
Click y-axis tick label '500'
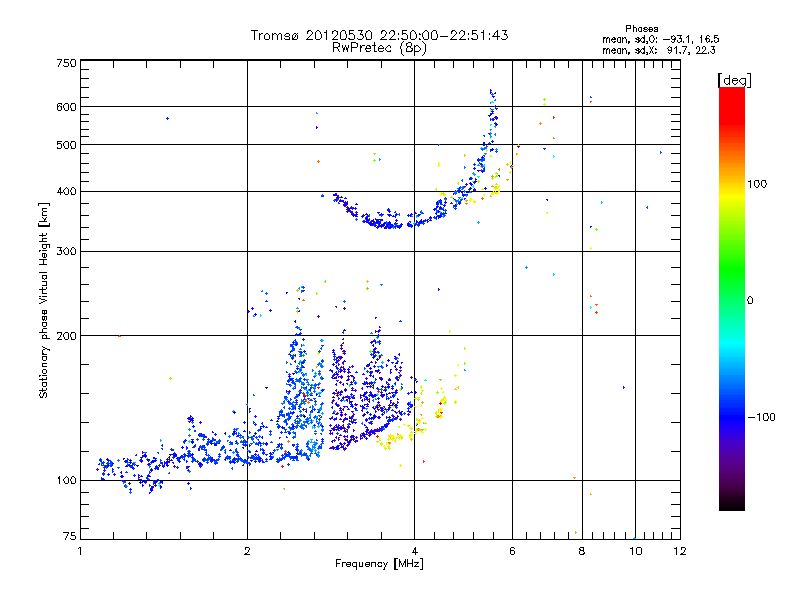click(x=66, y=145)
